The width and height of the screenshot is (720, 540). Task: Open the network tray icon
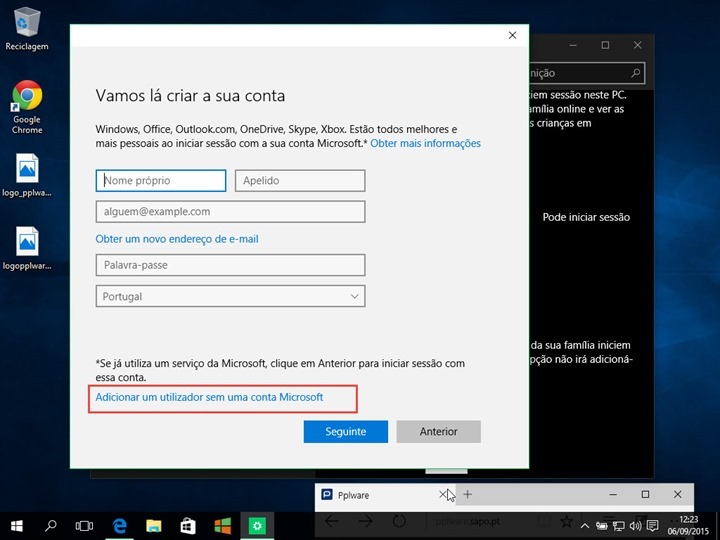[619, 526]
